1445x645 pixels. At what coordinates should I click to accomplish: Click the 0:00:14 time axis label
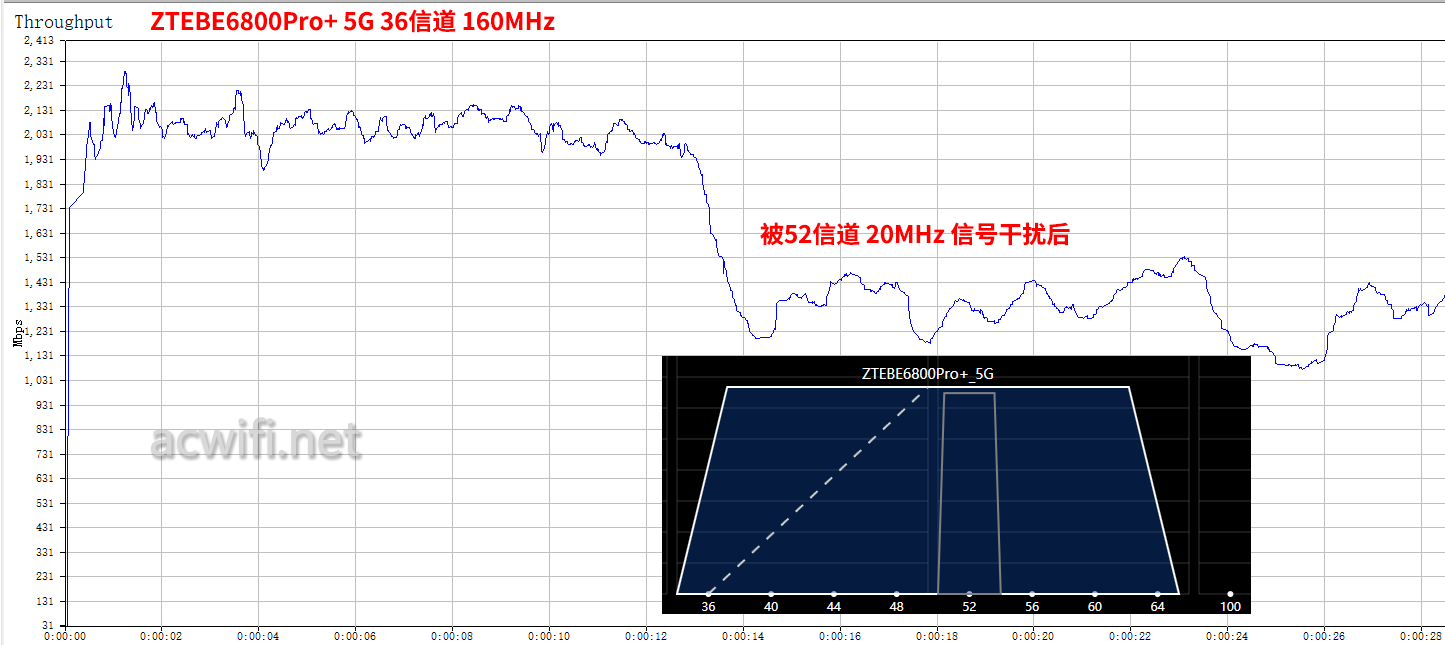[x=743, y=636]
